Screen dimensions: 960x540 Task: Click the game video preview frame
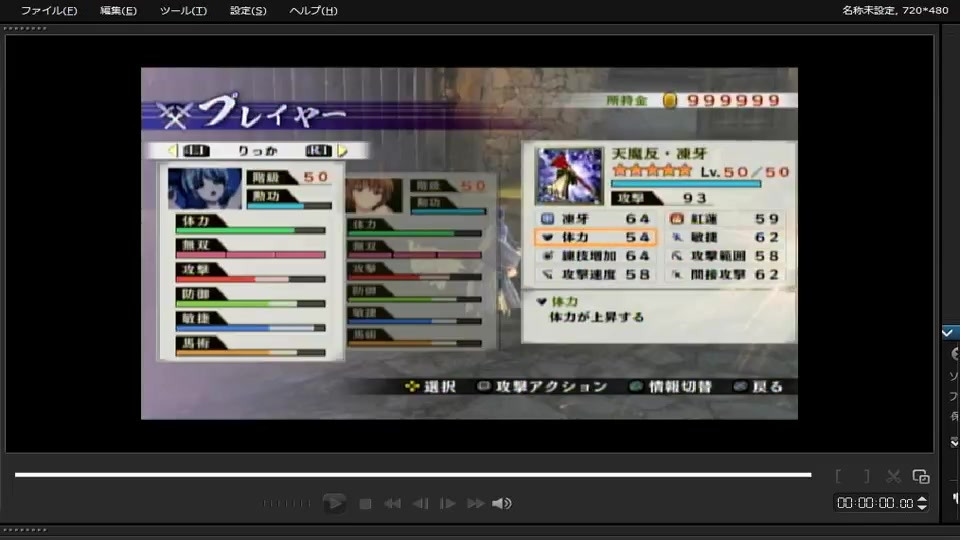[470, 244]
